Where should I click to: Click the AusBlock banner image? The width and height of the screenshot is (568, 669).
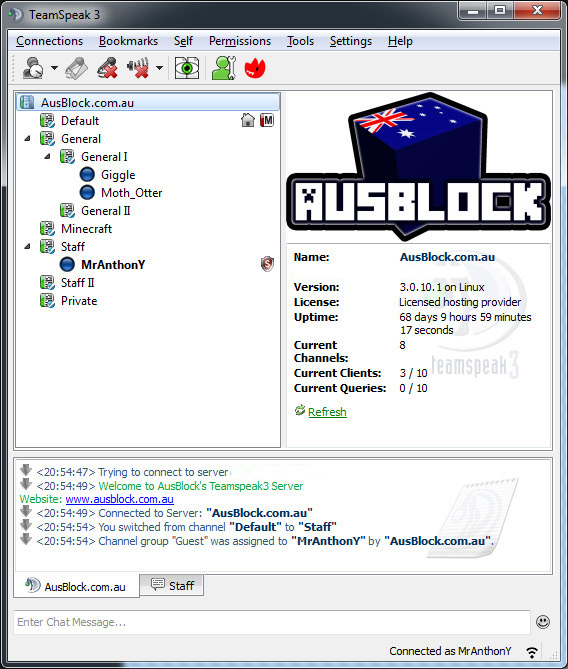point(418,166)
